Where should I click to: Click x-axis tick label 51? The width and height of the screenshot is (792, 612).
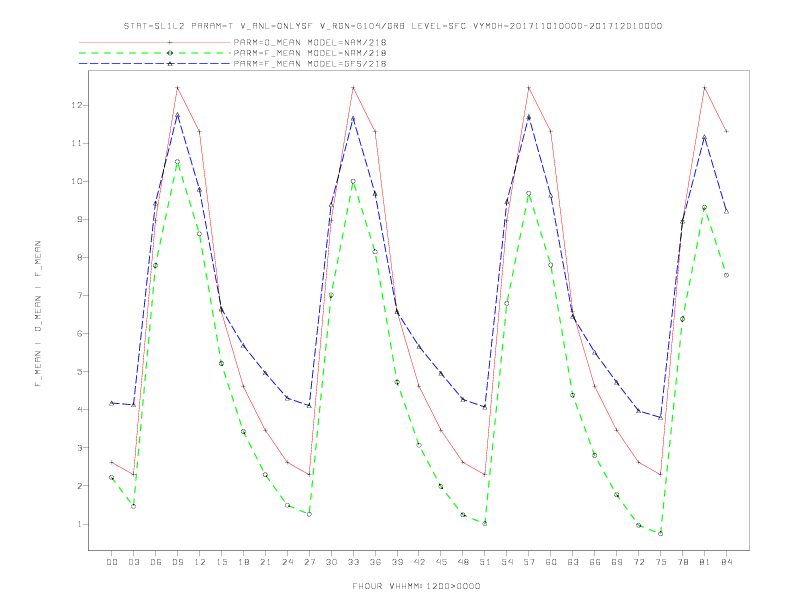485,562
